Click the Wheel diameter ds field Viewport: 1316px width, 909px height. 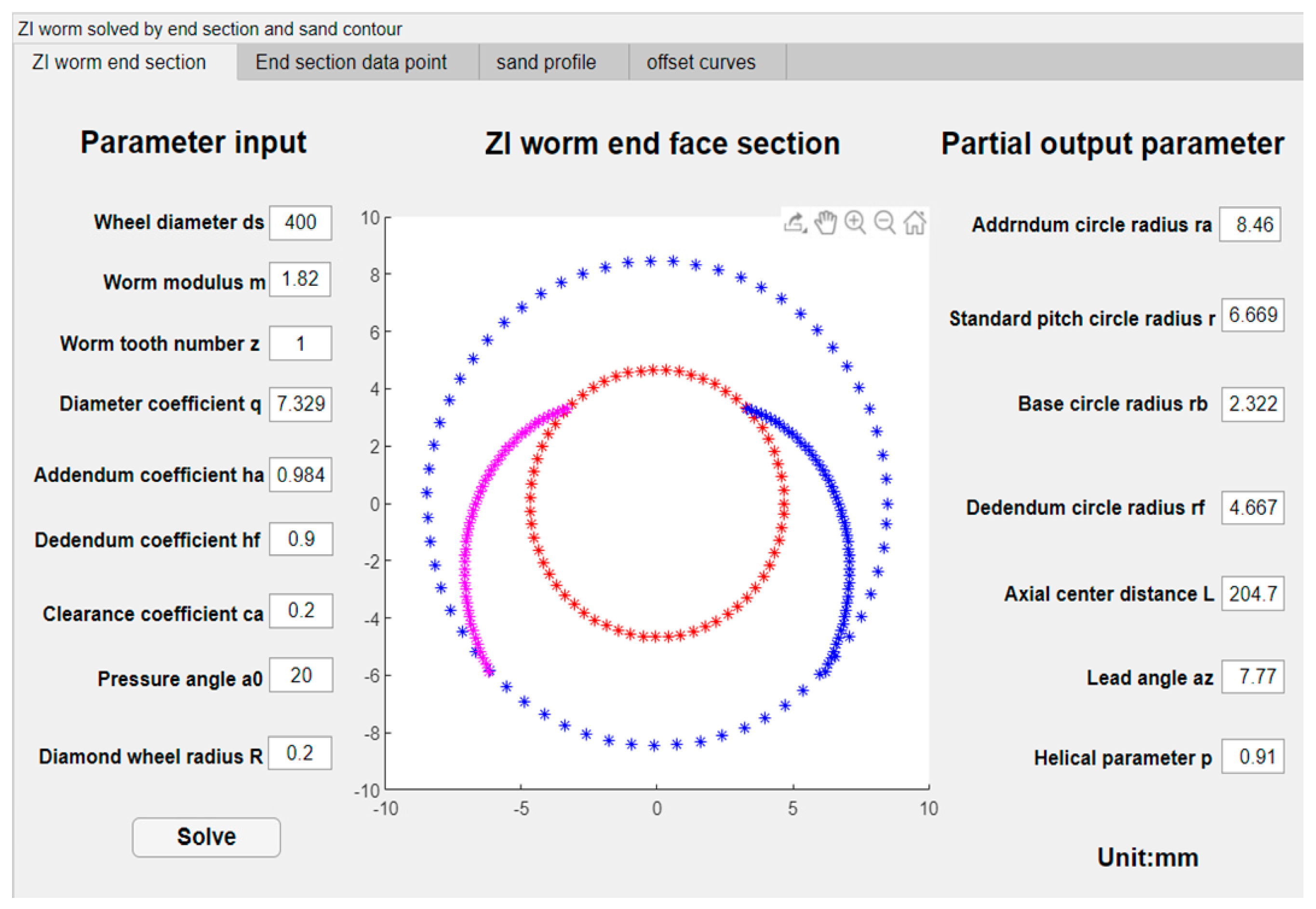(x=300, y=223)
